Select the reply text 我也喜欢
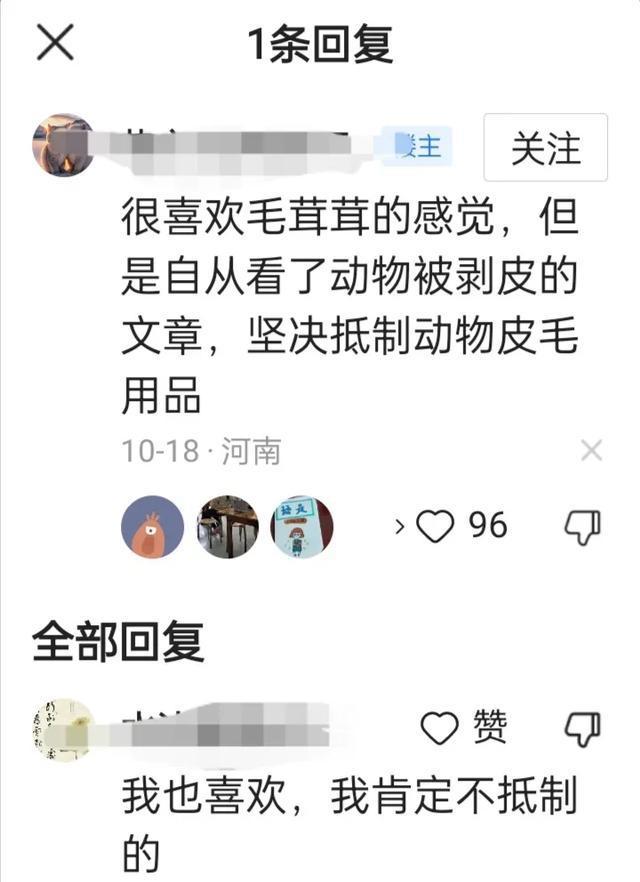The image size is (640, 882). 350,824
